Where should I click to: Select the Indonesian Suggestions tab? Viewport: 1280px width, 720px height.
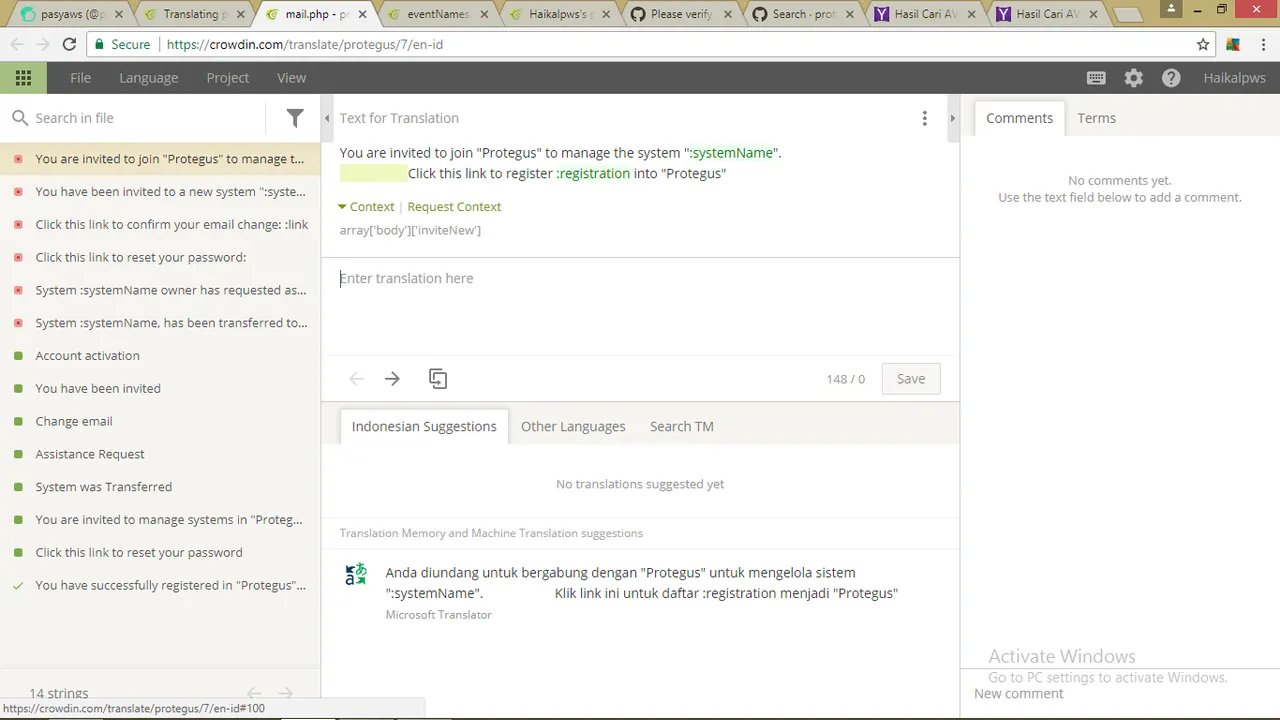click(424, 426)
